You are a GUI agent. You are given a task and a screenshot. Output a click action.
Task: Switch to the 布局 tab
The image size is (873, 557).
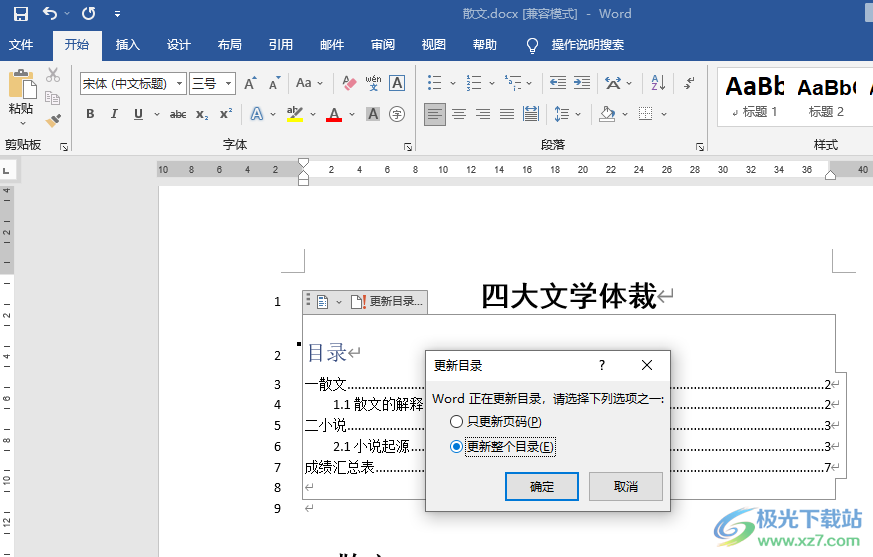click(x=229, y=45)
